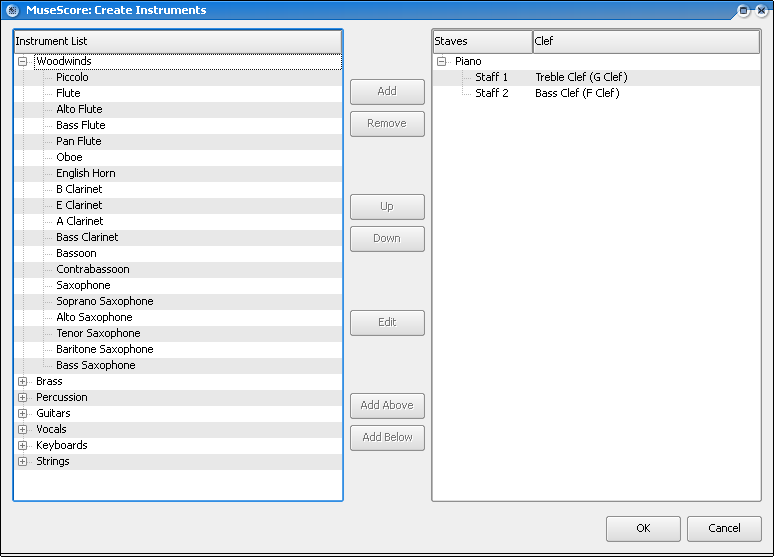
Task: Select the Oboe instrument
Action: point(69,157)
